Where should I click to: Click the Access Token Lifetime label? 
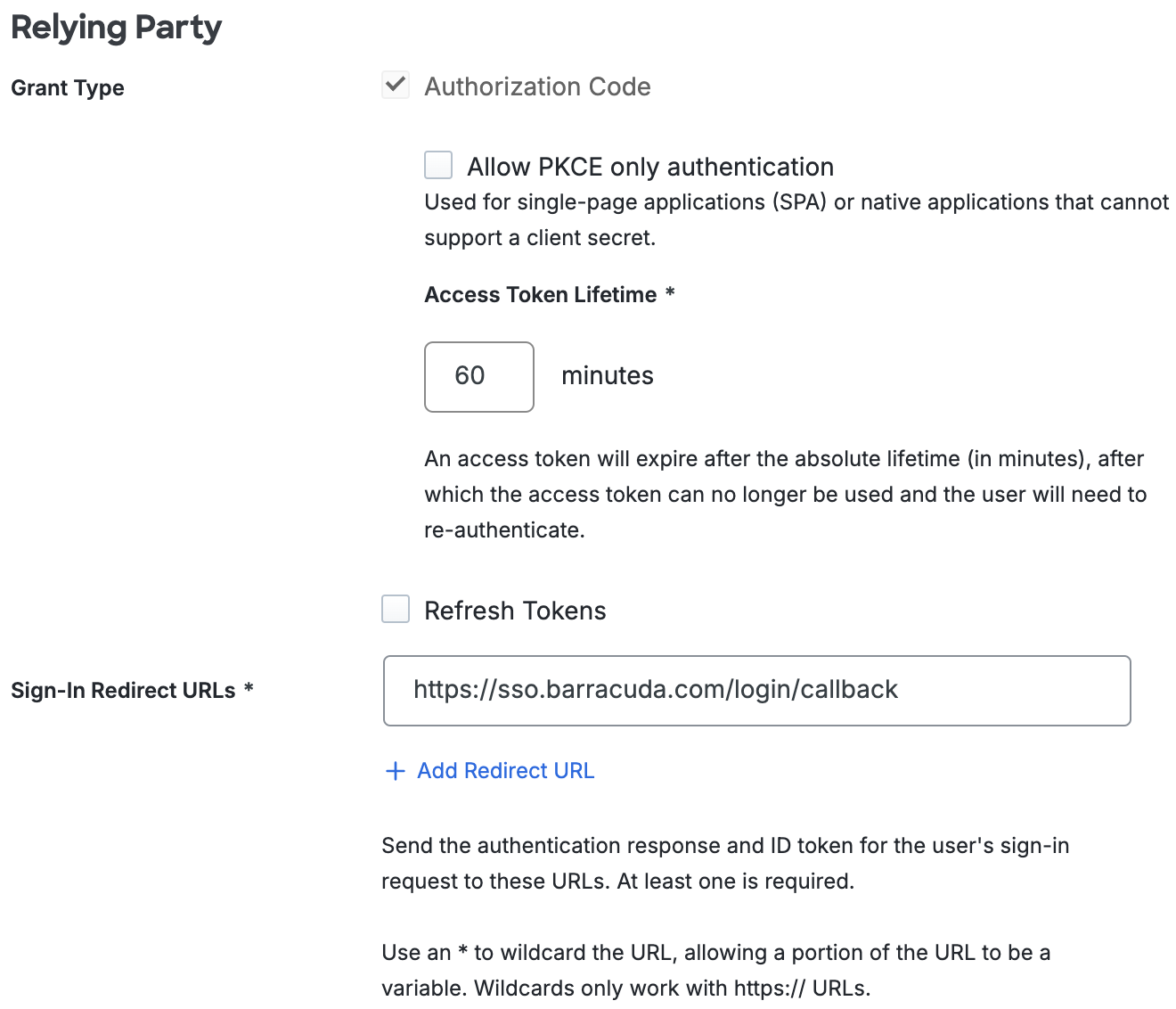541,294
